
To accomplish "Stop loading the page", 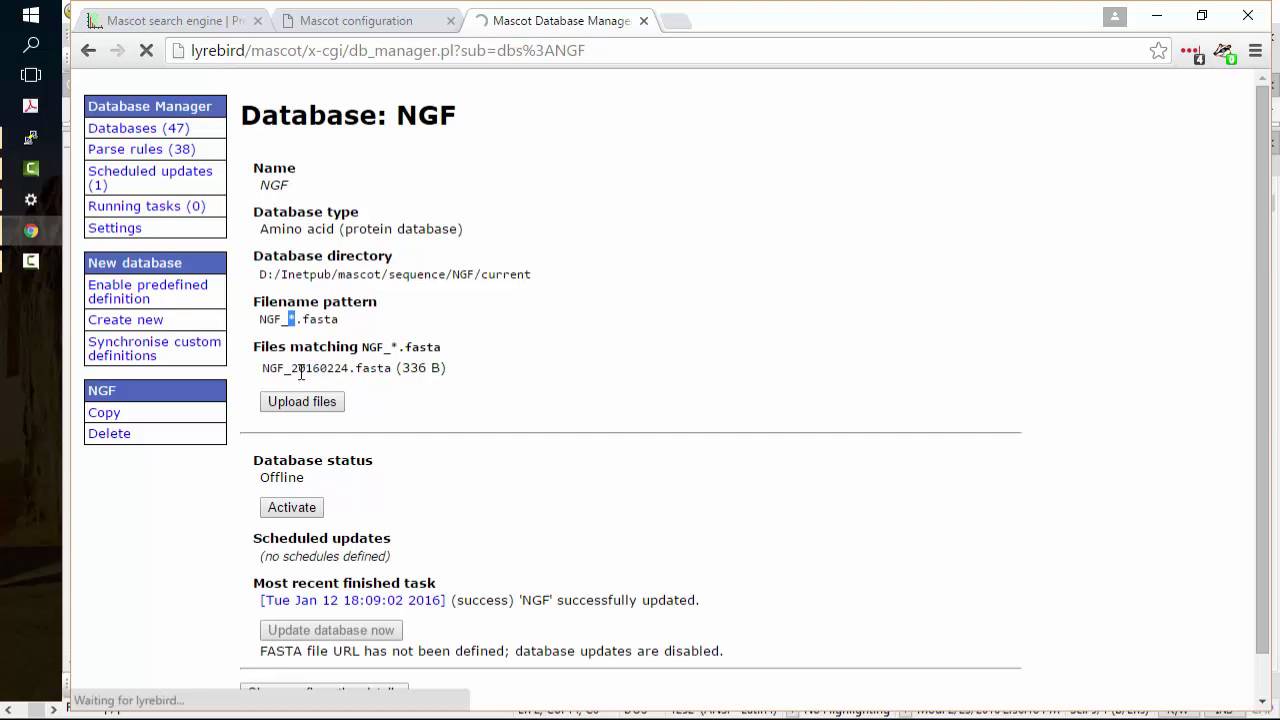I will point(146,50).
